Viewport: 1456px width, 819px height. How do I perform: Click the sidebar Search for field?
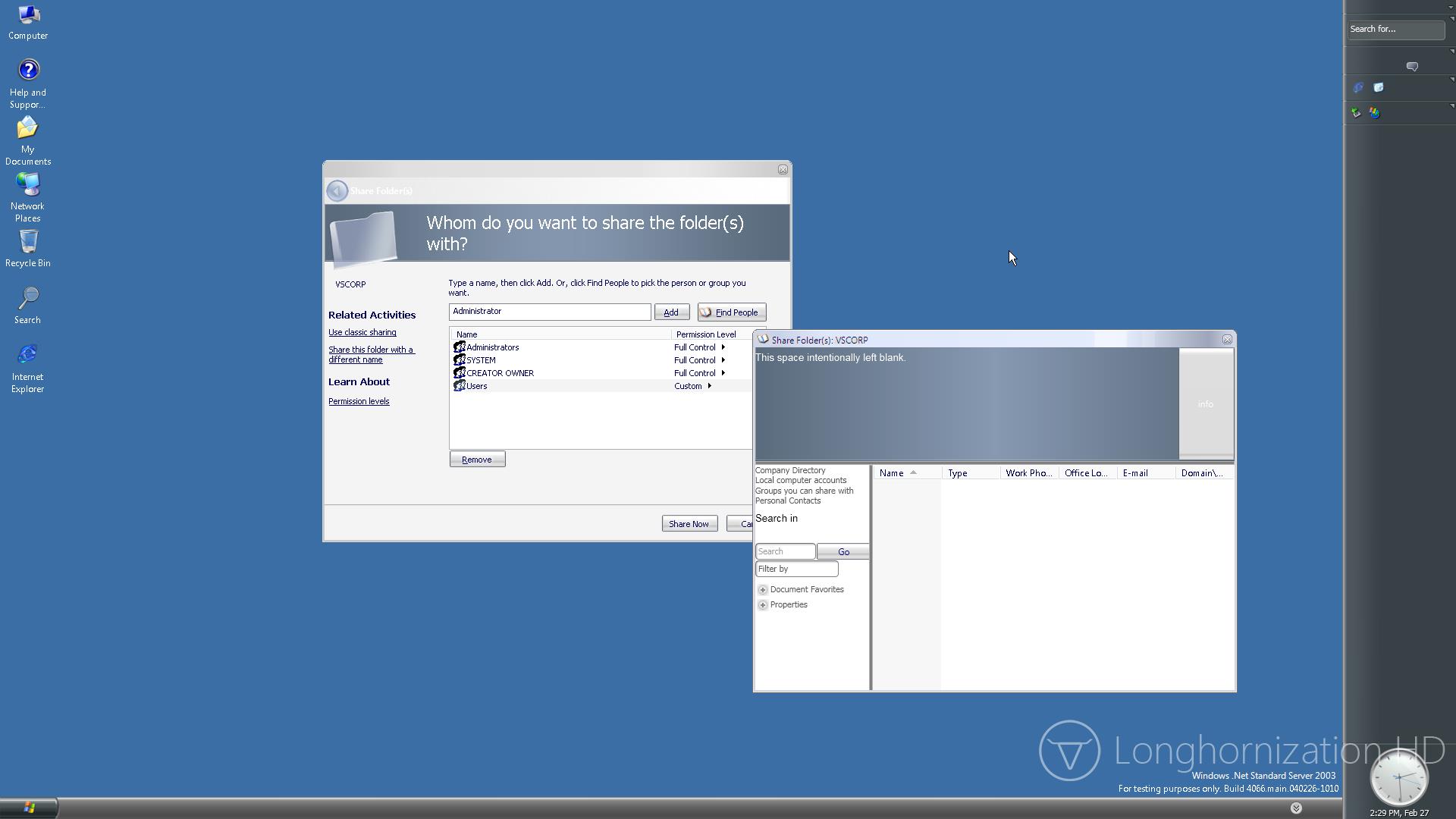pyautogui.click(x=1395, y=30)
